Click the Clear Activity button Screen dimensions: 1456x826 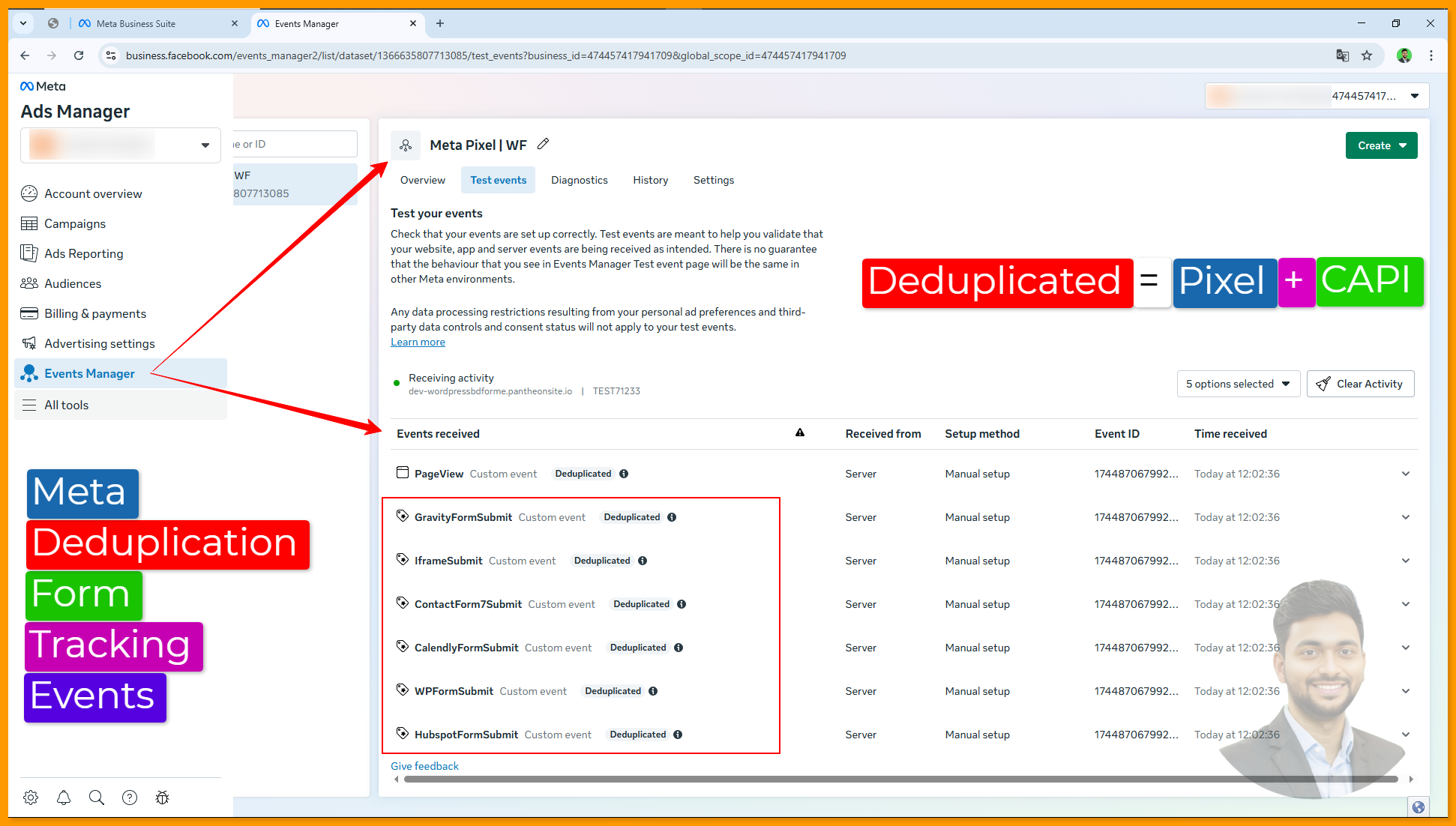[x=1360, y=384]
